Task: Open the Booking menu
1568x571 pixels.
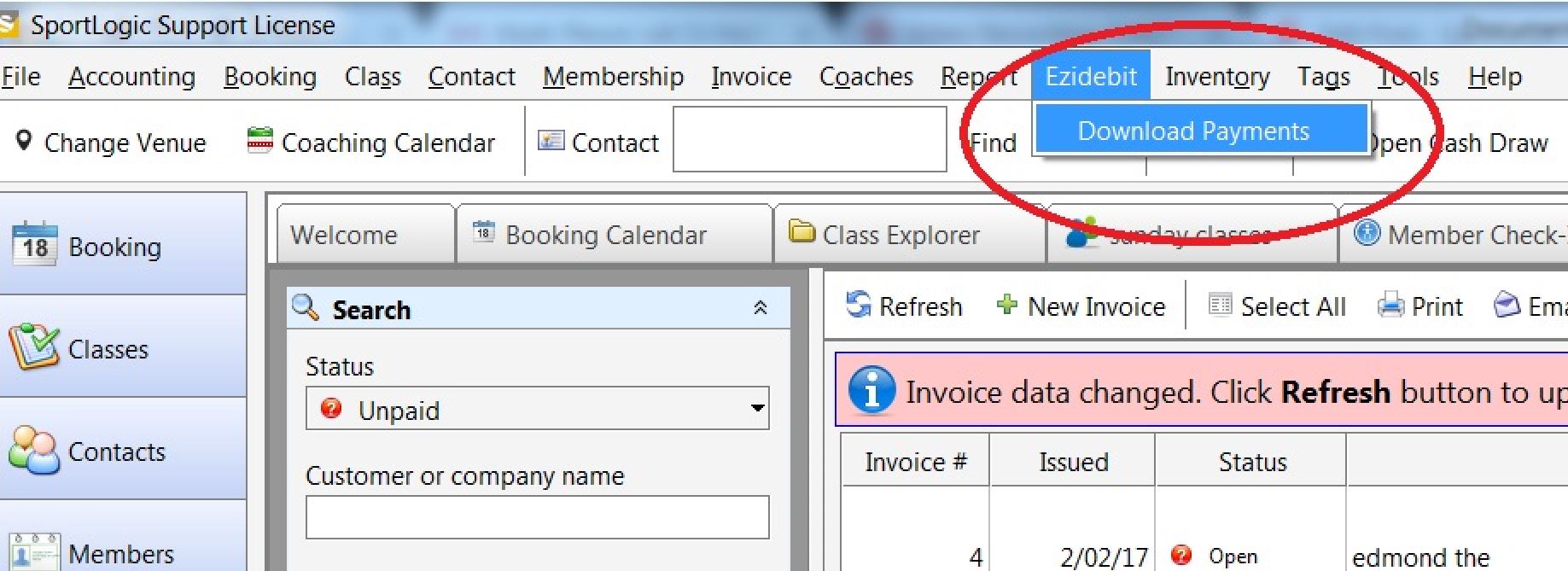Action: tap(270, 77)
